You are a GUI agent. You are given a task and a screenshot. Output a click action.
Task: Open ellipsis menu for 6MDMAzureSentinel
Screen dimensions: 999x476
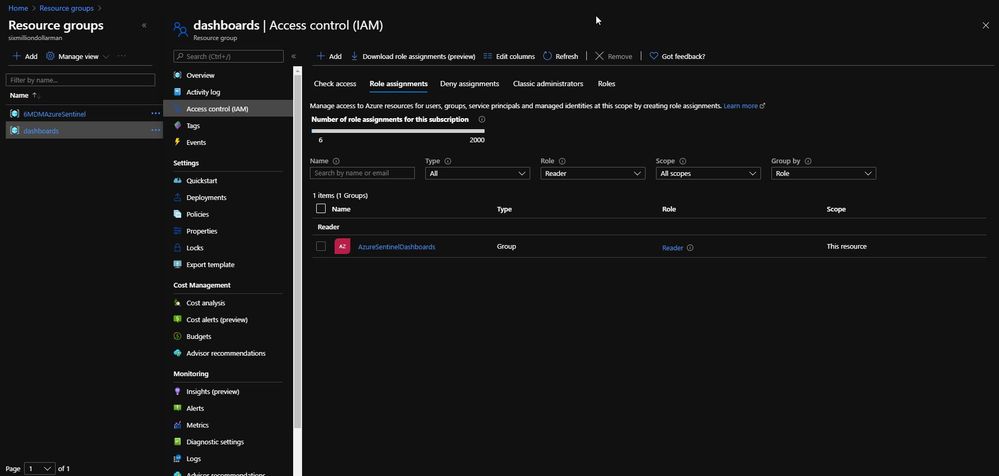click(155, 113)
